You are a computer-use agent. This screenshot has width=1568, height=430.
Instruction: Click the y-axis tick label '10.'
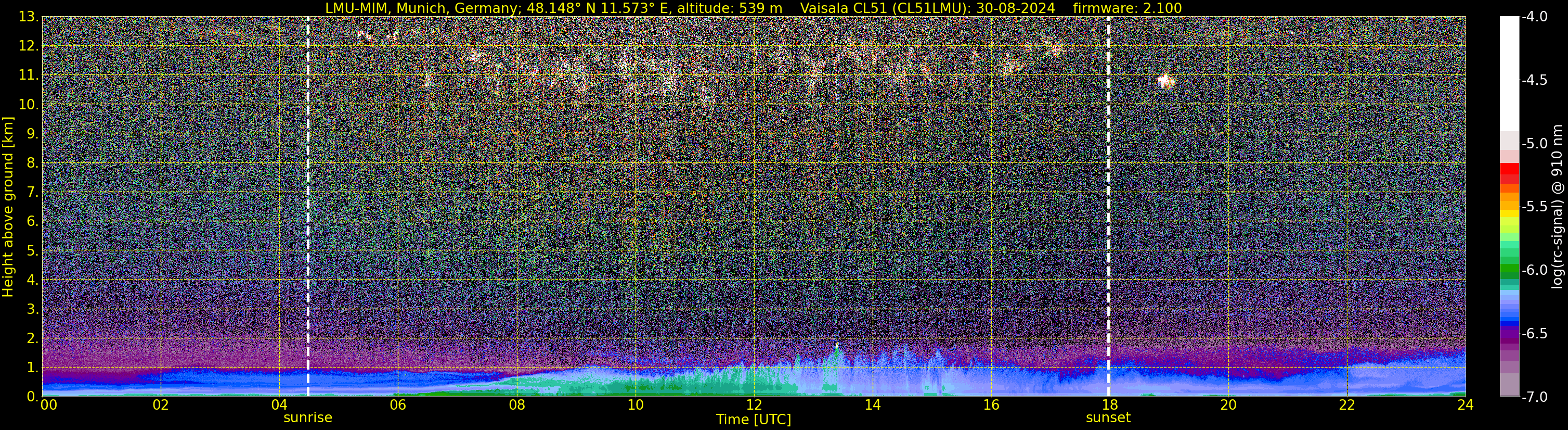[x=29, y=105]
